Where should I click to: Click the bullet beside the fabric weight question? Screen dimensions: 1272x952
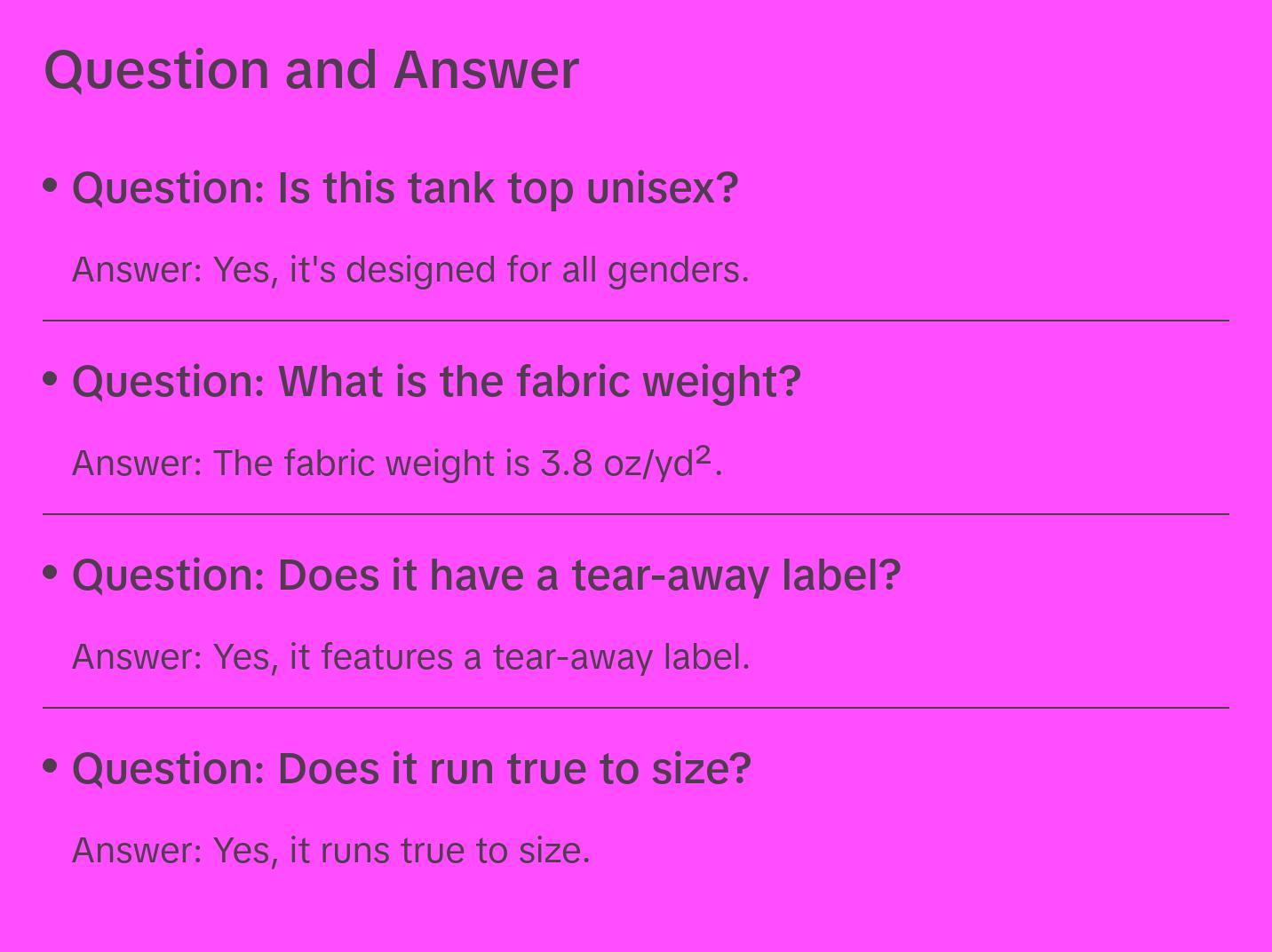pyautogui.click(x=51, y=378)
